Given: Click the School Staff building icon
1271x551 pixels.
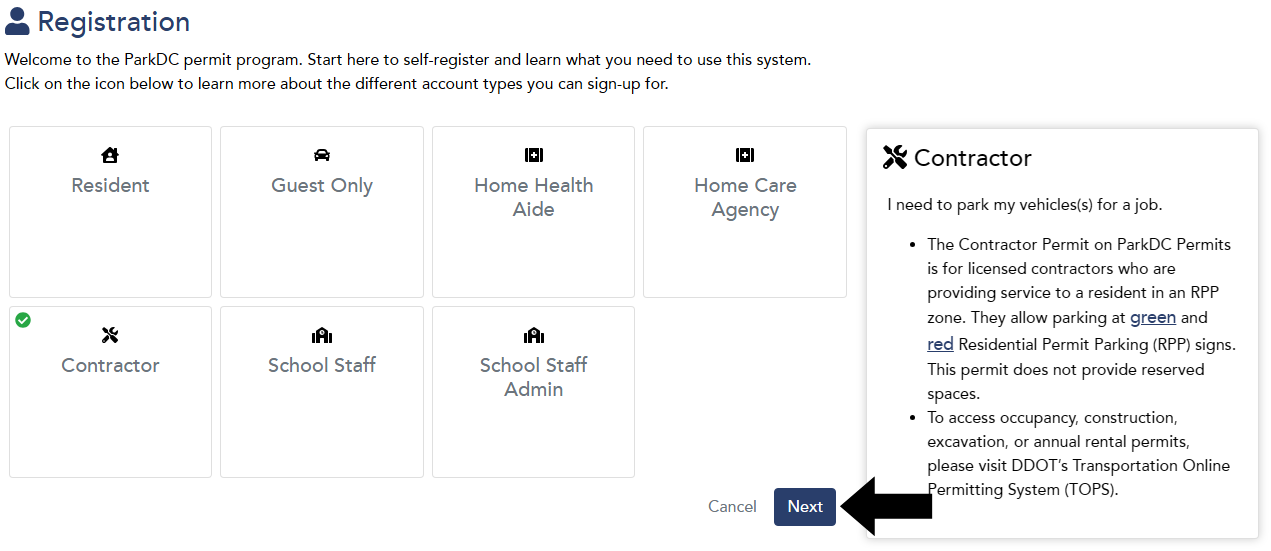Looking at the screenshot, I should 322,335.
